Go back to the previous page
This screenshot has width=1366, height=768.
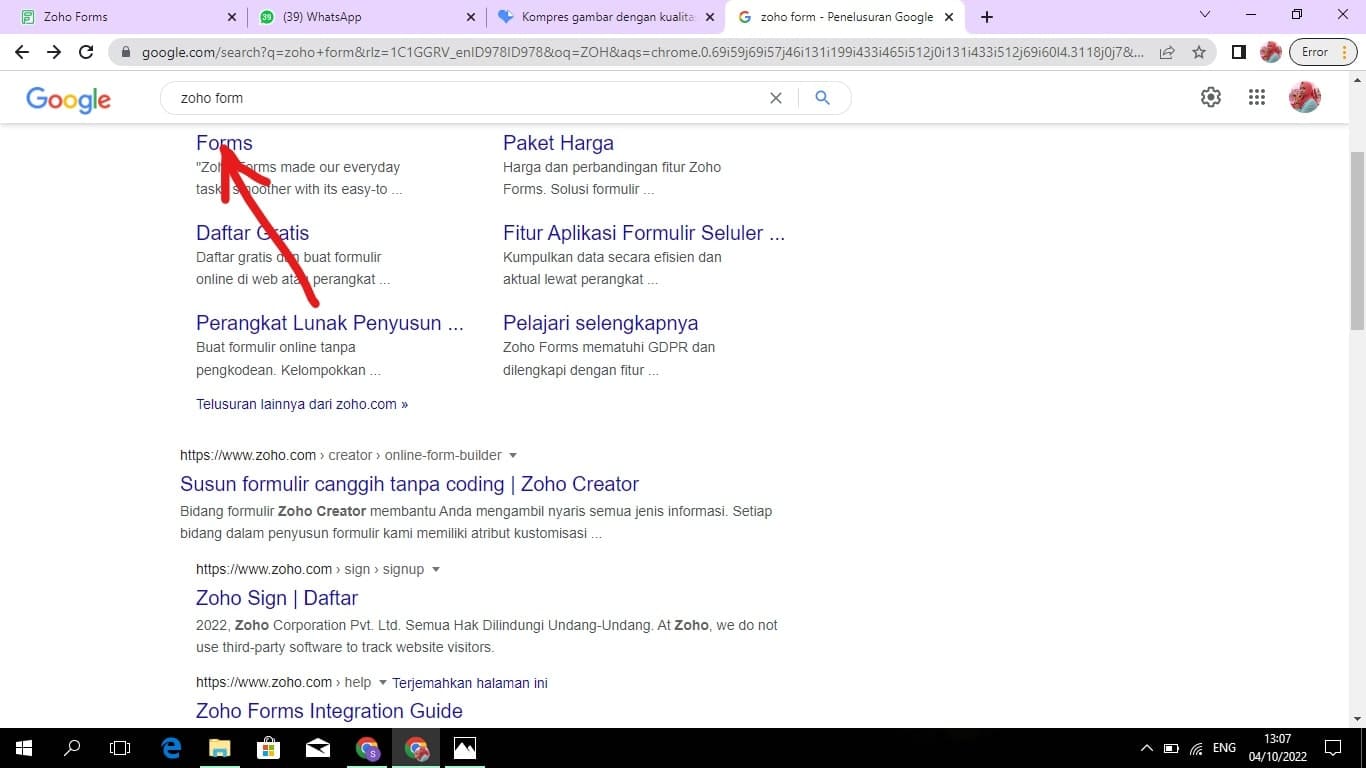pyautogui.click(x=22, y=52)
